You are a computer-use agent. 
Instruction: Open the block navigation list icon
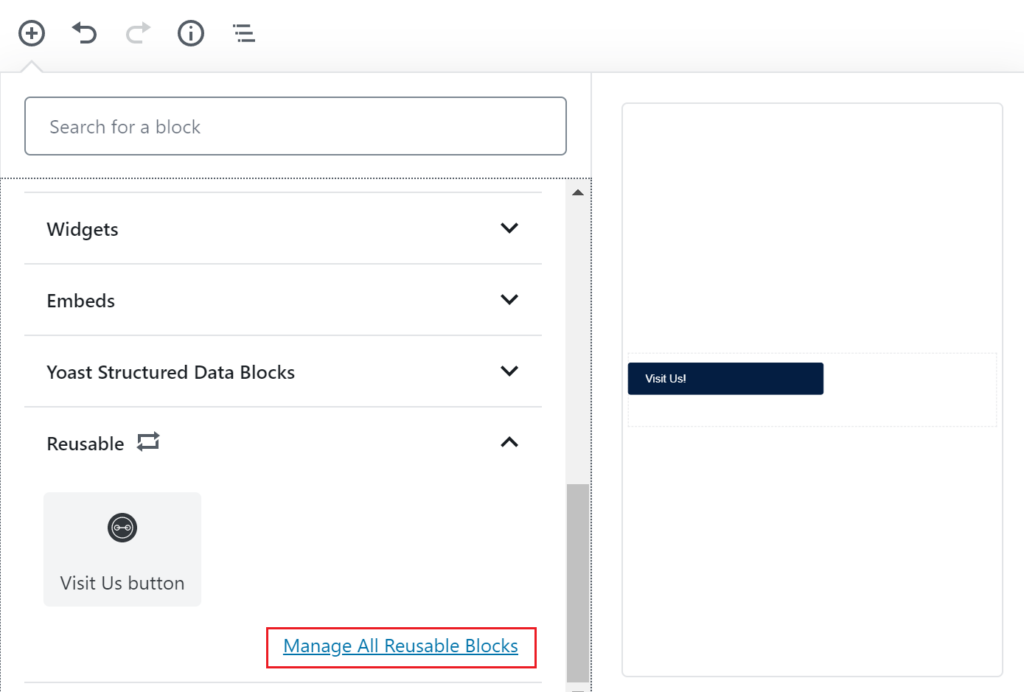coord(244,33)
